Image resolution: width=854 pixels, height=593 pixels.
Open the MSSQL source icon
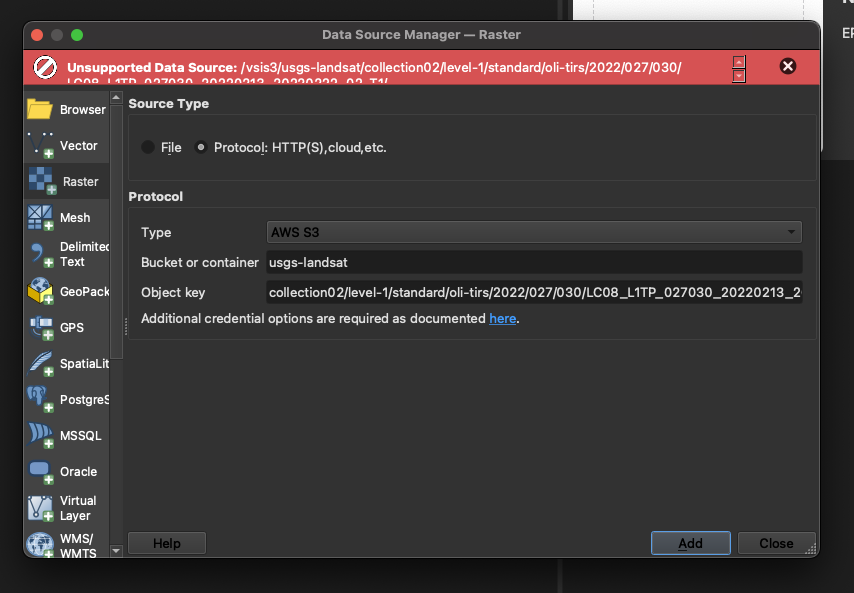point(40,435)
